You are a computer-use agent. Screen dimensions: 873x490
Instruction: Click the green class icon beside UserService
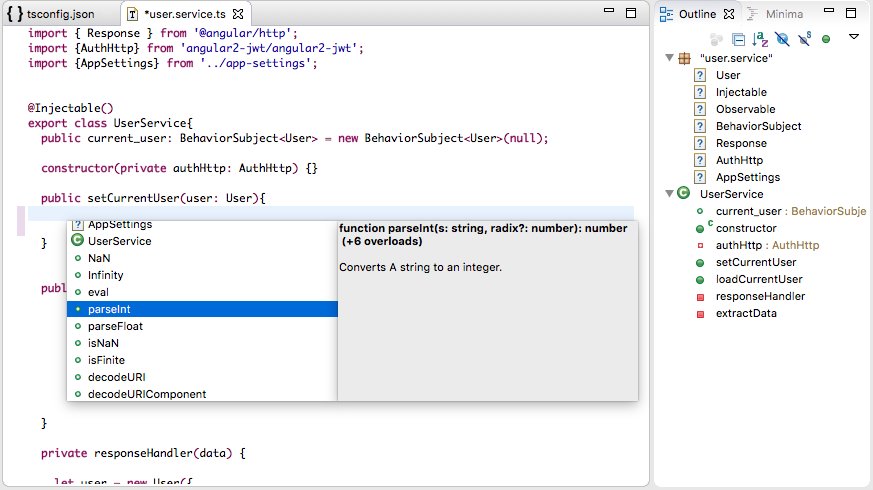(684, 193)
